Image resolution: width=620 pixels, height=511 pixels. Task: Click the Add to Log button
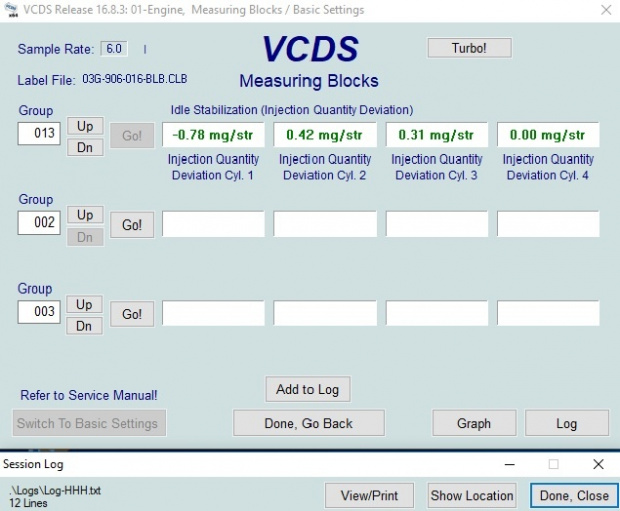(x=308, y=389)
